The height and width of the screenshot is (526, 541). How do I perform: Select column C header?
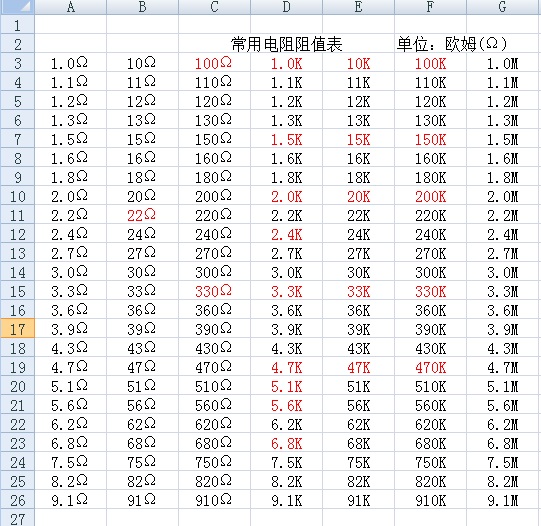tap(214, 7)
